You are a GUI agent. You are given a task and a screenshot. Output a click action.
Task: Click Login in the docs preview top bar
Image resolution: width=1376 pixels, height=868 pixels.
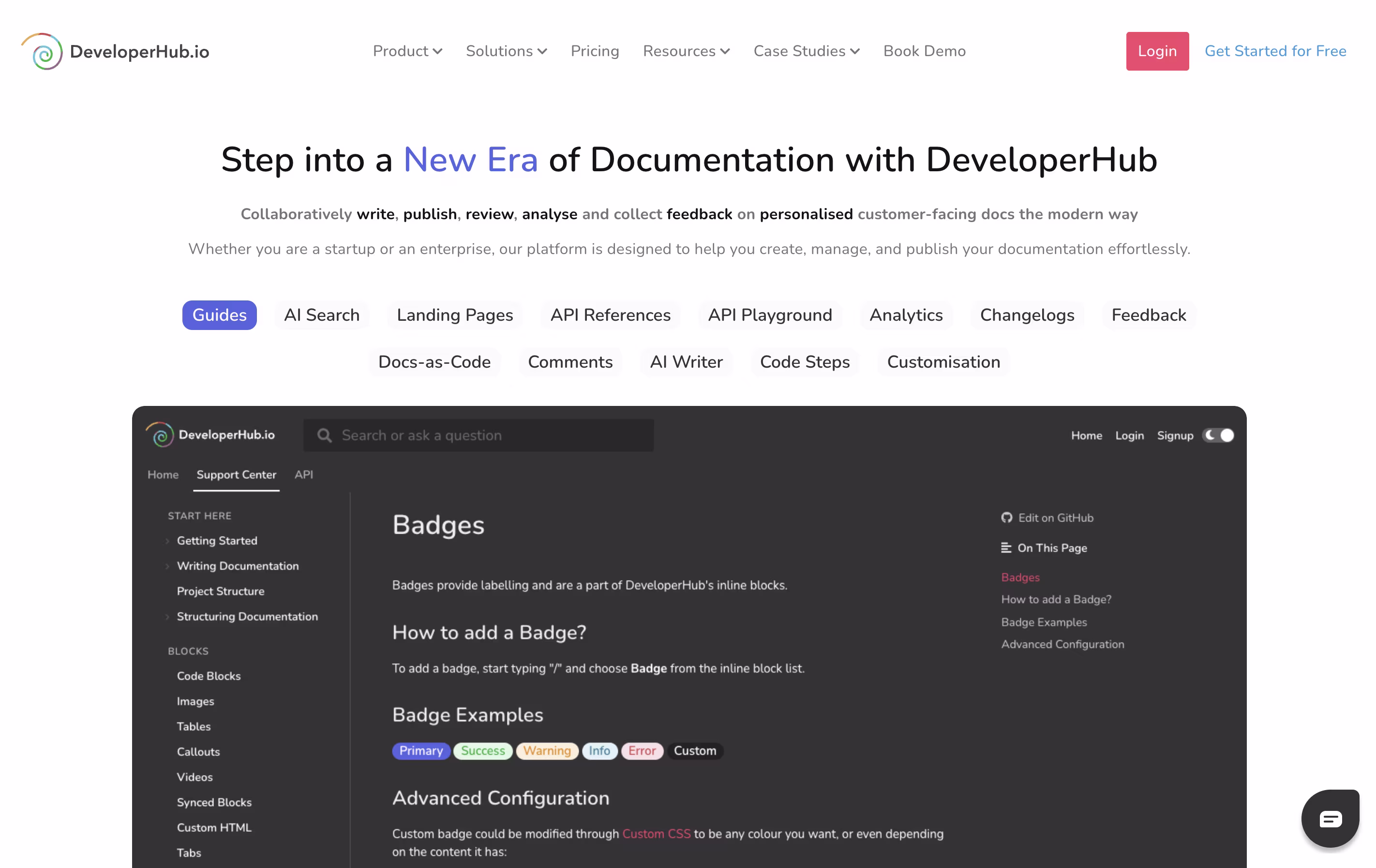pos(1129,435)
